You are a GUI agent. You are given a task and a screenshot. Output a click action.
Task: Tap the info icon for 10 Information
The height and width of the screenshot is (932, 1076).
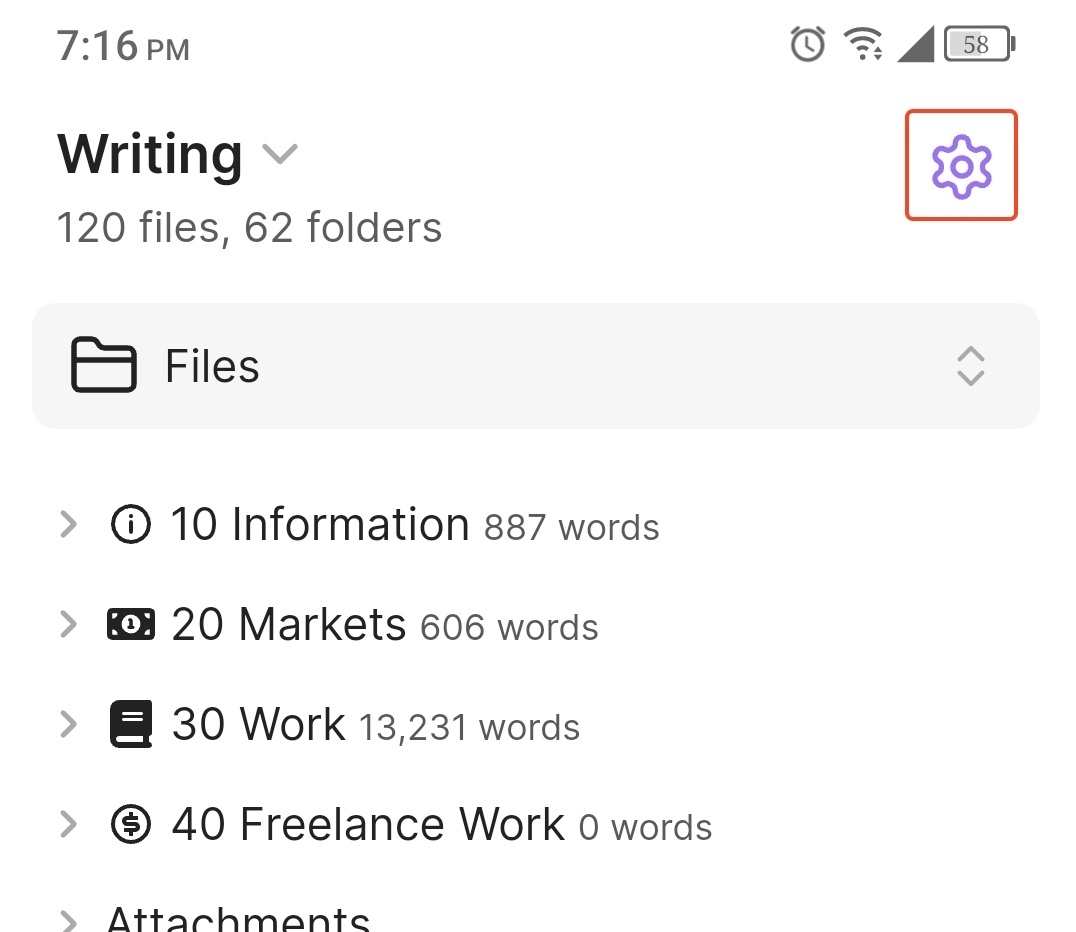[130, 525]
